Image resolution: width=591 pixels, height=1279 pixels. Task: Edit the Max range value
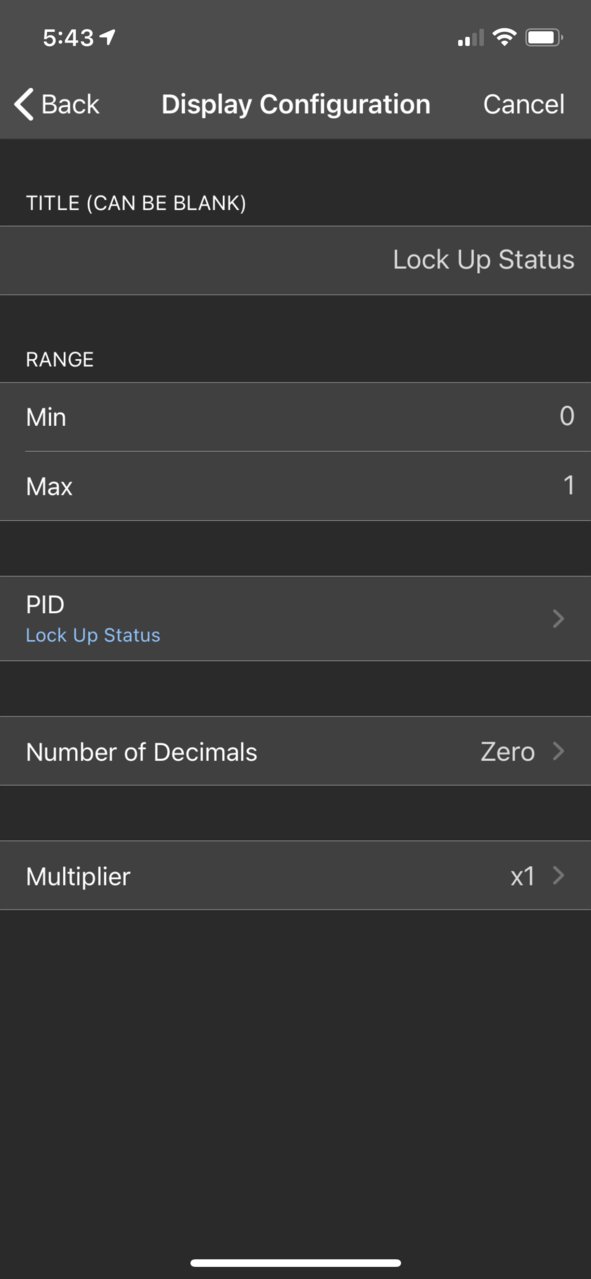point(295,486)
